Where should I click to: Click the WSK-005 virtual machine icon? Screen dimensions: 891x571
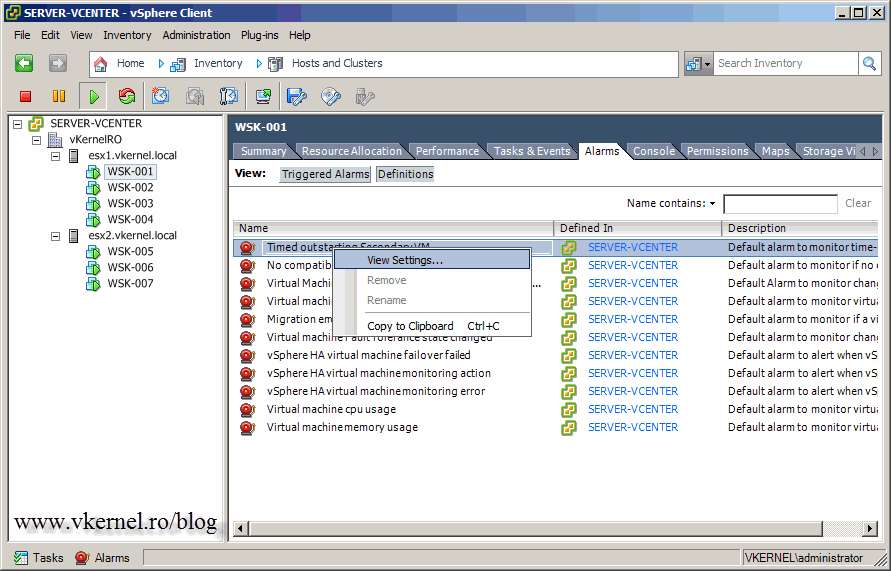(93, 252)
